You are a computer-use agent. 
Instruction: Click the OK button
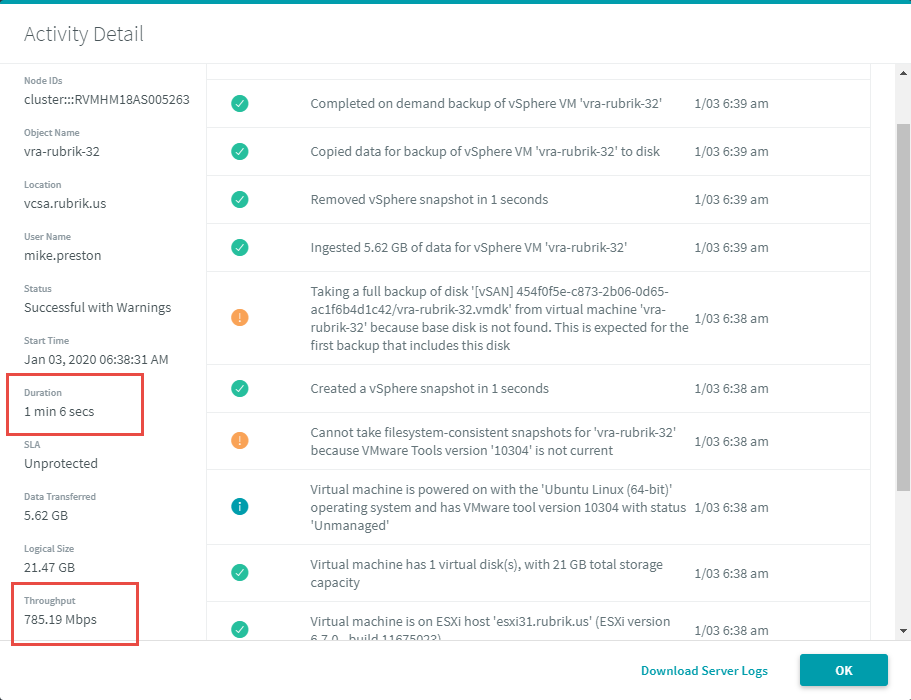(844, 670)
